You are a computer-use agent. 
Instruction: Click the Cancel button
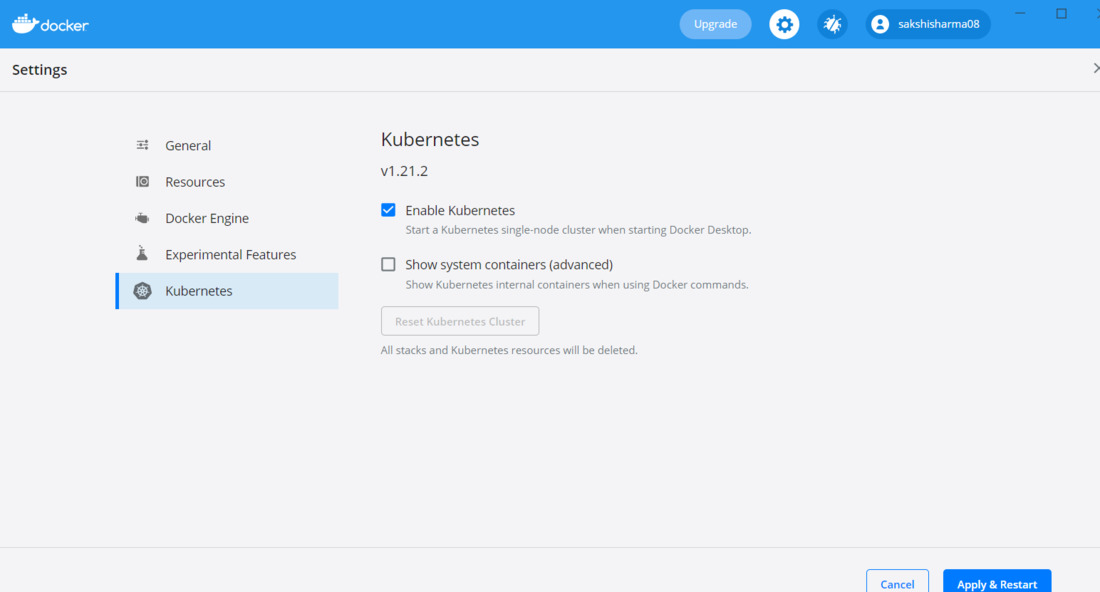pos(897,583)
